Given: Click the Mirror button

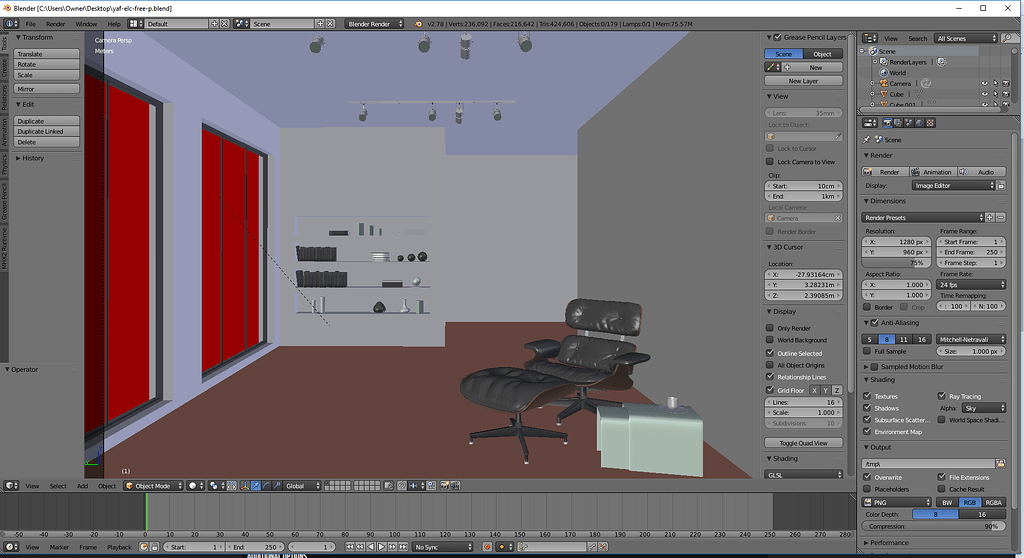Looking at the screenshot, I should pos(47,89).
